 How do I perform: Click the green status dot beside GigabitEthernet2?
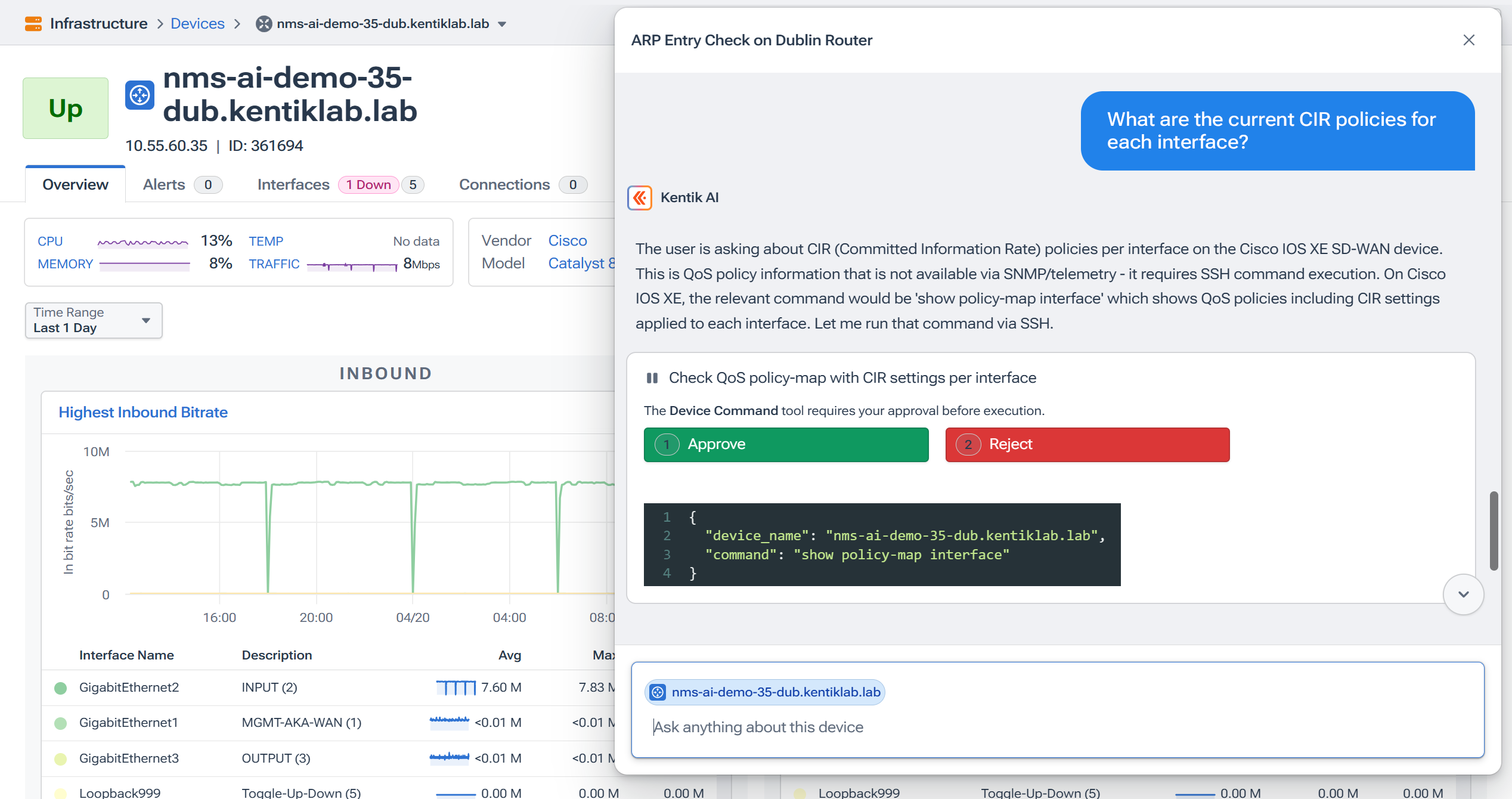coord(60,687)
